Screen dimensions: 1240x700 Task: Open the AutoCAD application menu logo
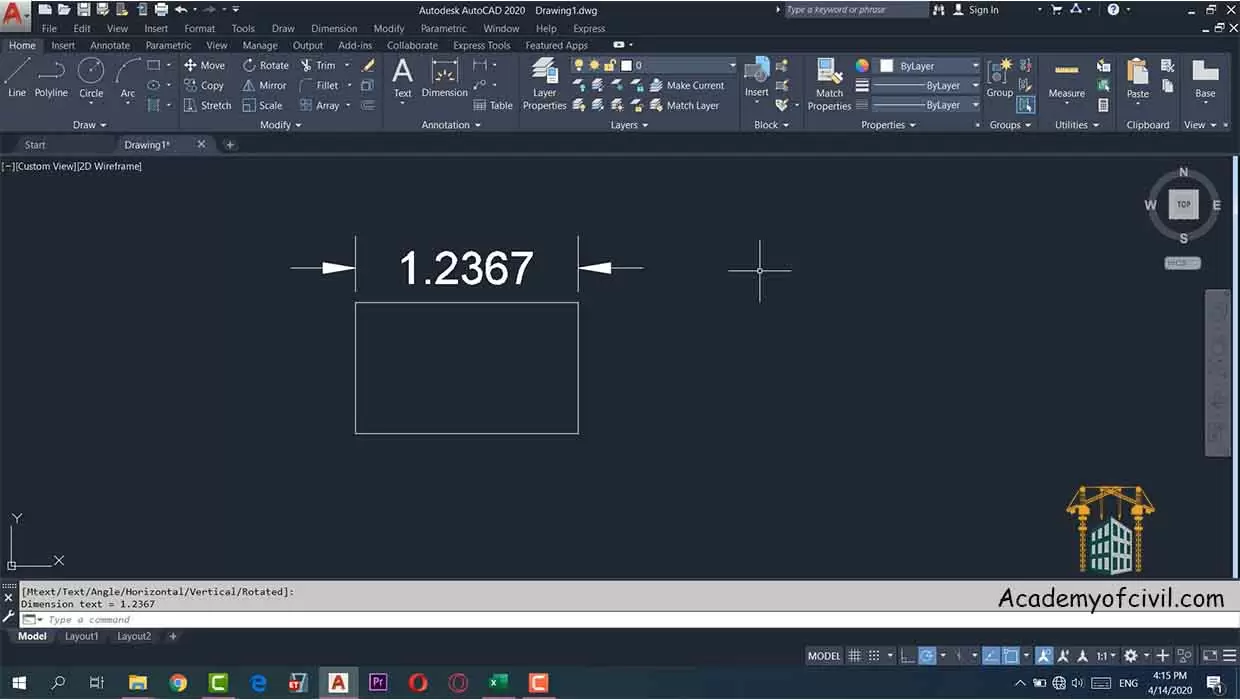point(14,17)
